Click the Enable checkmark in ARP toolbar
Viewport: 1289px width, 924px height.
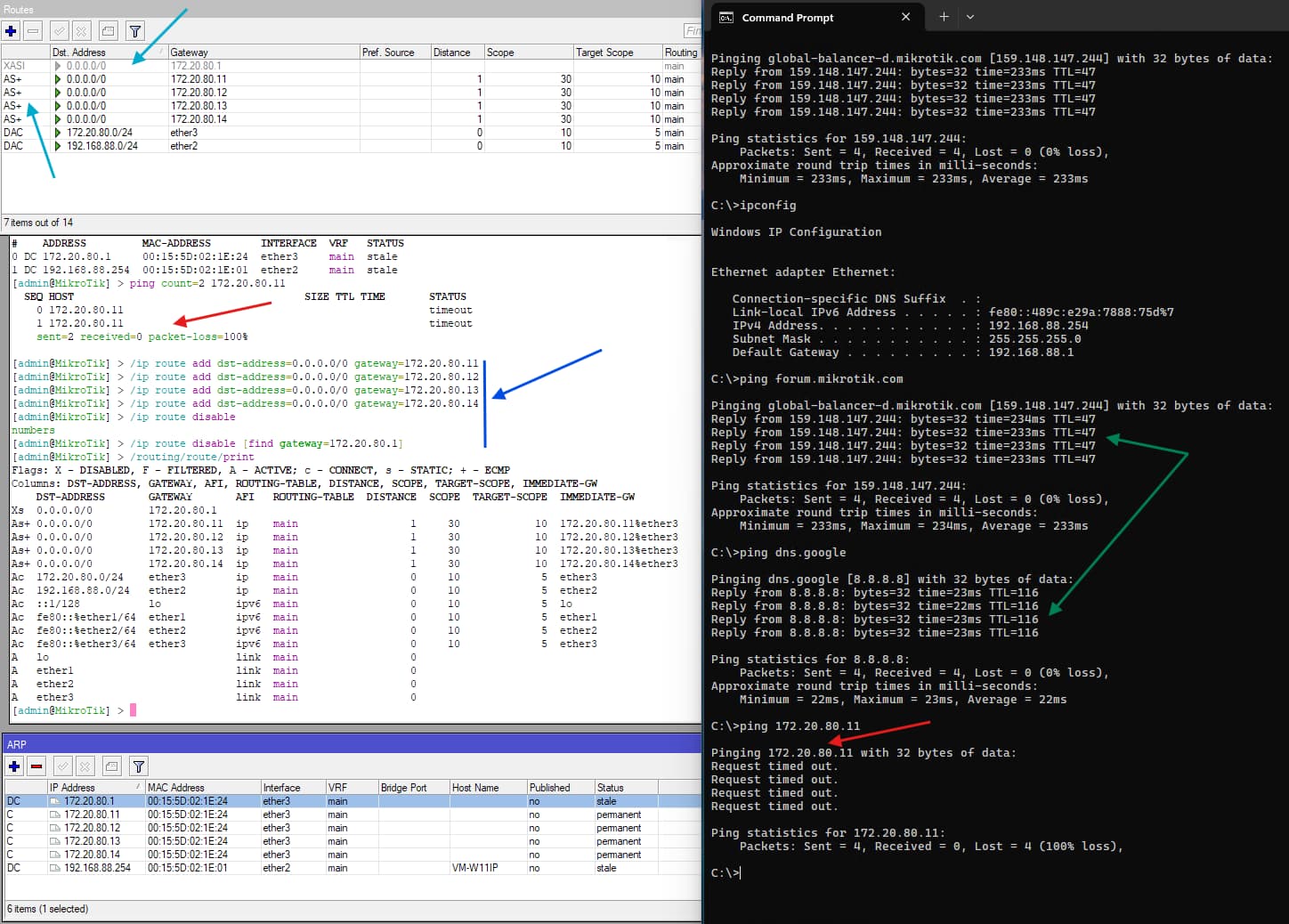(x=63, y=766)
